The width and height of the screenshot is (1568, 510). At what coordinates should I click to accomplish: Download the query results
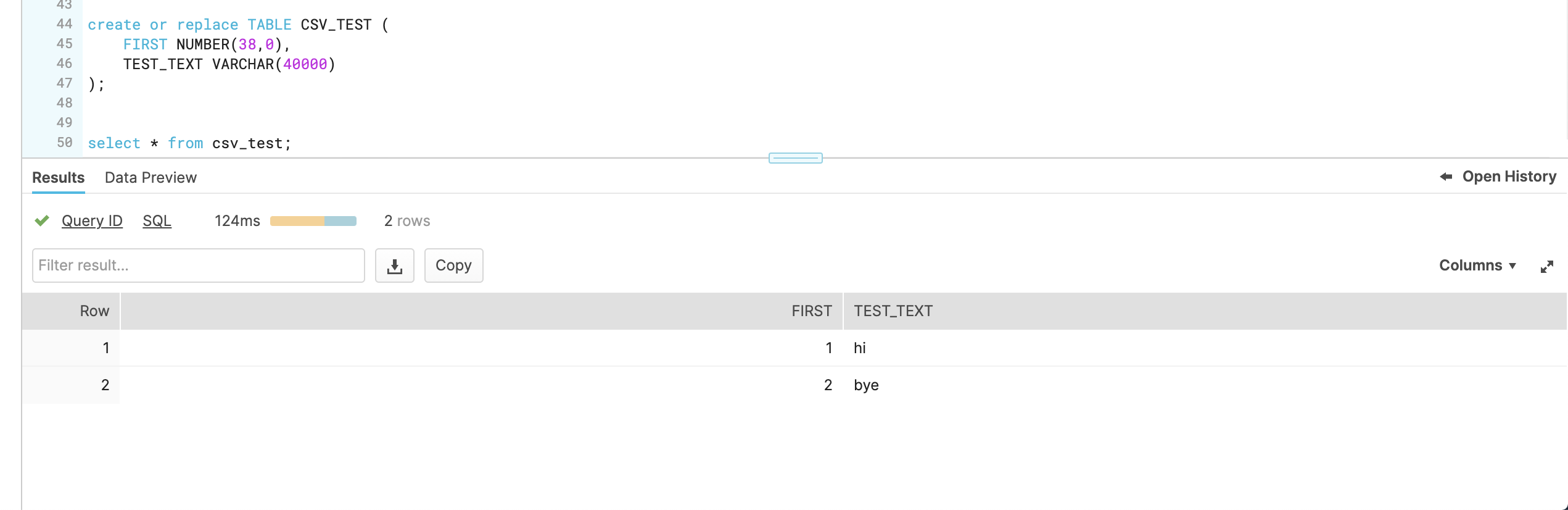(394, 265)
